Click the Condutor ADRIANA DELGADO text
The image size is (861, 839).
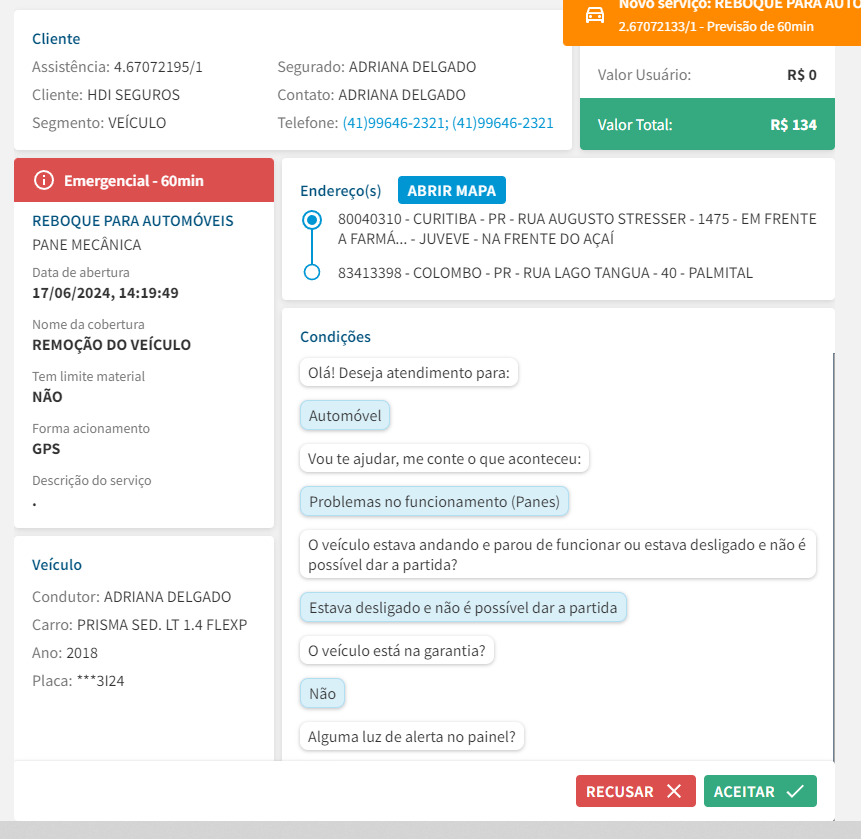point(132,597)
